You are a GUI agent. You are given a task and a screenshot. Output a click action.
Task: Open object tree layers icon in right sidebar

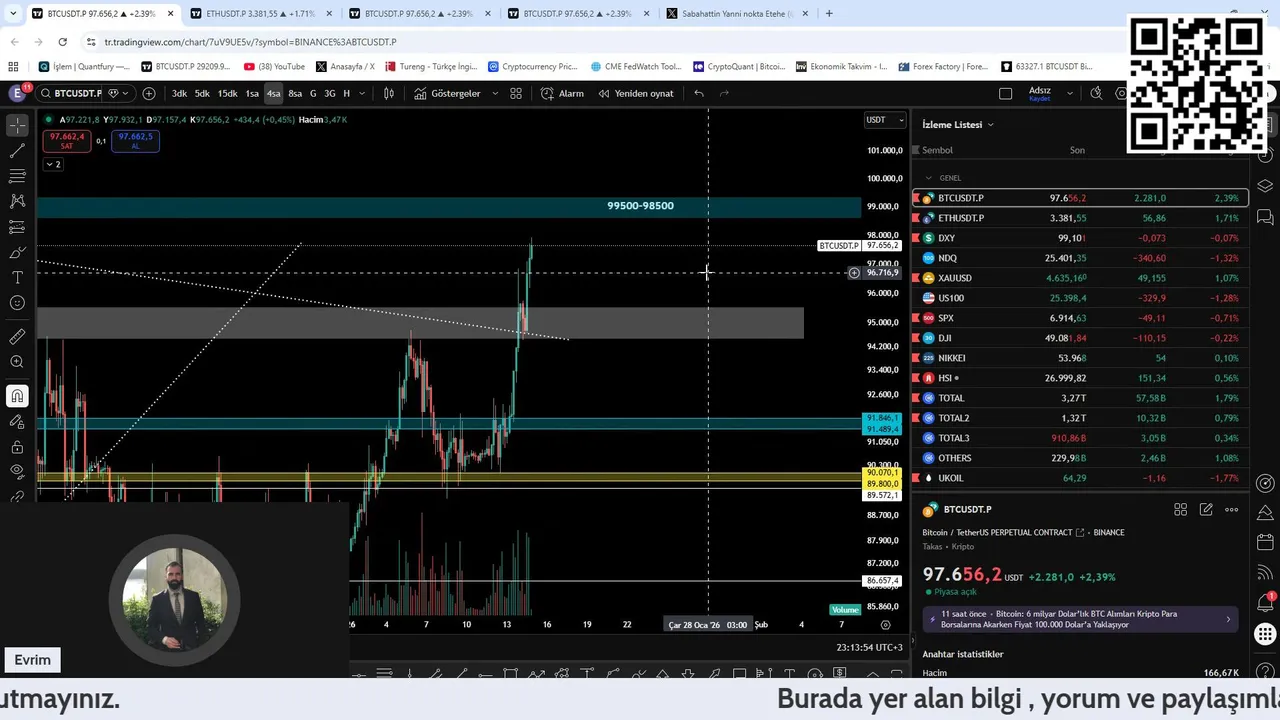1265,186
